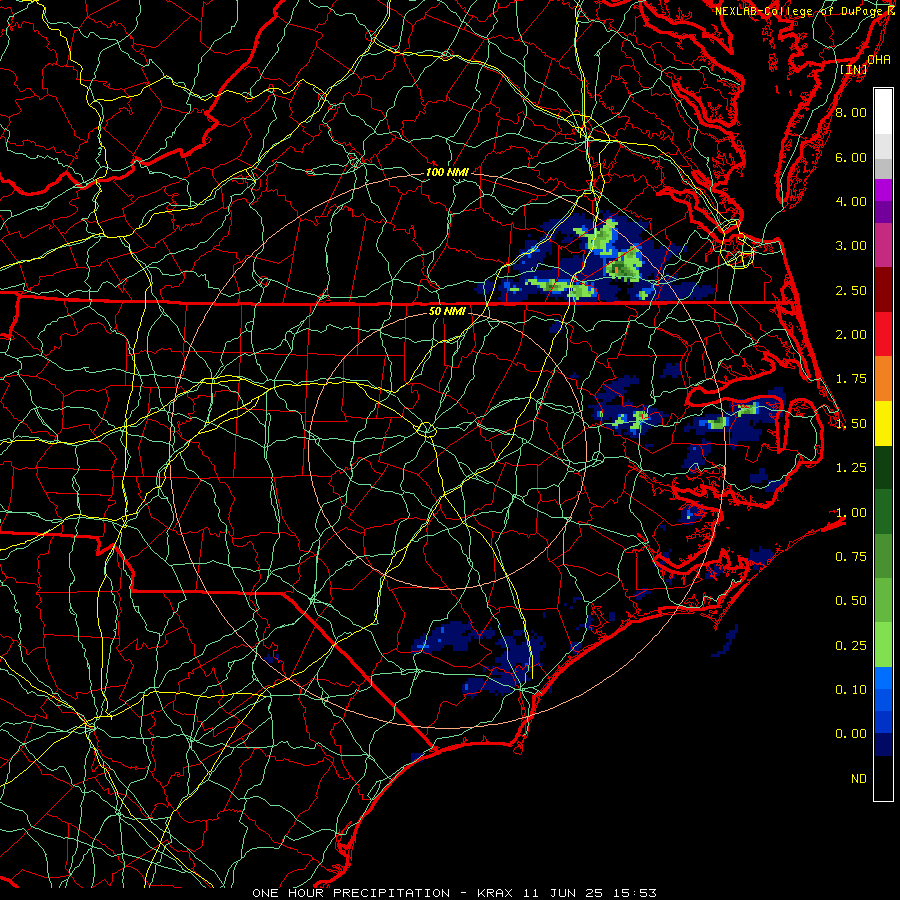900x900 pixels.
Task: Click the 0.25 legend value
Action: pyautogui.click(x=851, y=646)
